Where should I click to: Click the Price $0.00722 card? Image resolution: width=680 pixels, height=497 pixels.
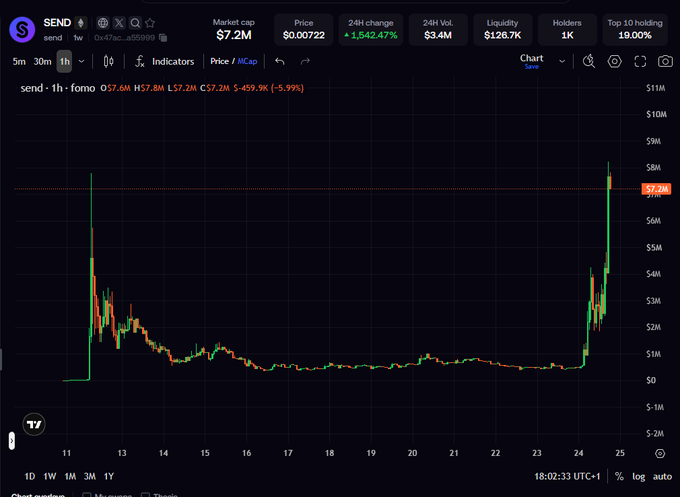click(x=304, y=29)
